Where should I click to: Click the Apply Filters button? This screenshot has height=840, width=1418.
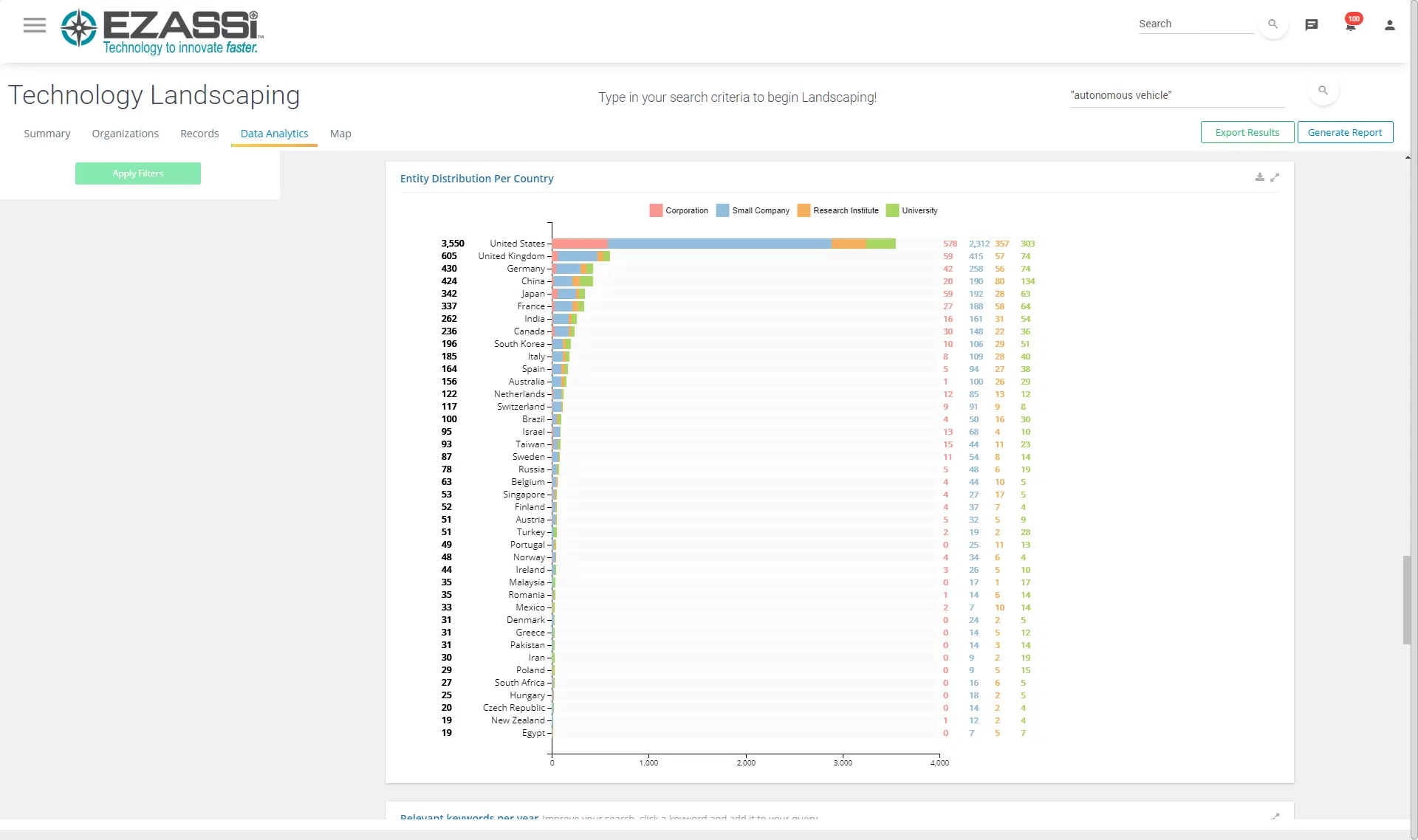pos(138,173)
